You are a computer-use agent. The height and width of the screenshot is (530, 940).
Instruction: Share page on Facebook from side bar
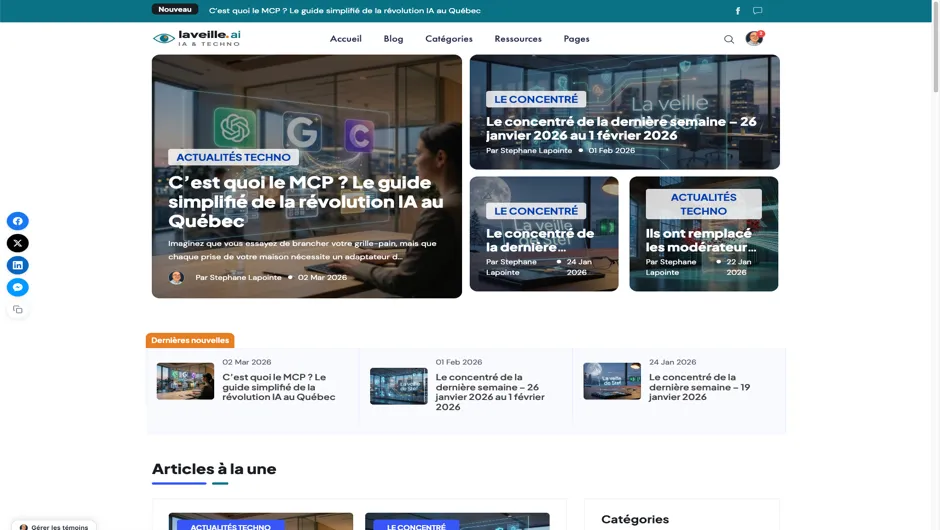coord(17,221)
